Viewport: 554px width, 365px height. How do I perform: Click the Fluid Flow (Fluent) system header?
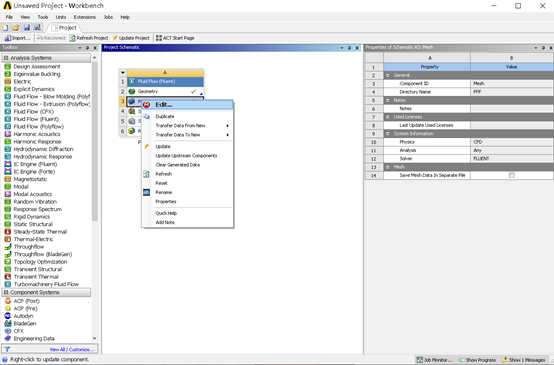(x=165, y=81)
